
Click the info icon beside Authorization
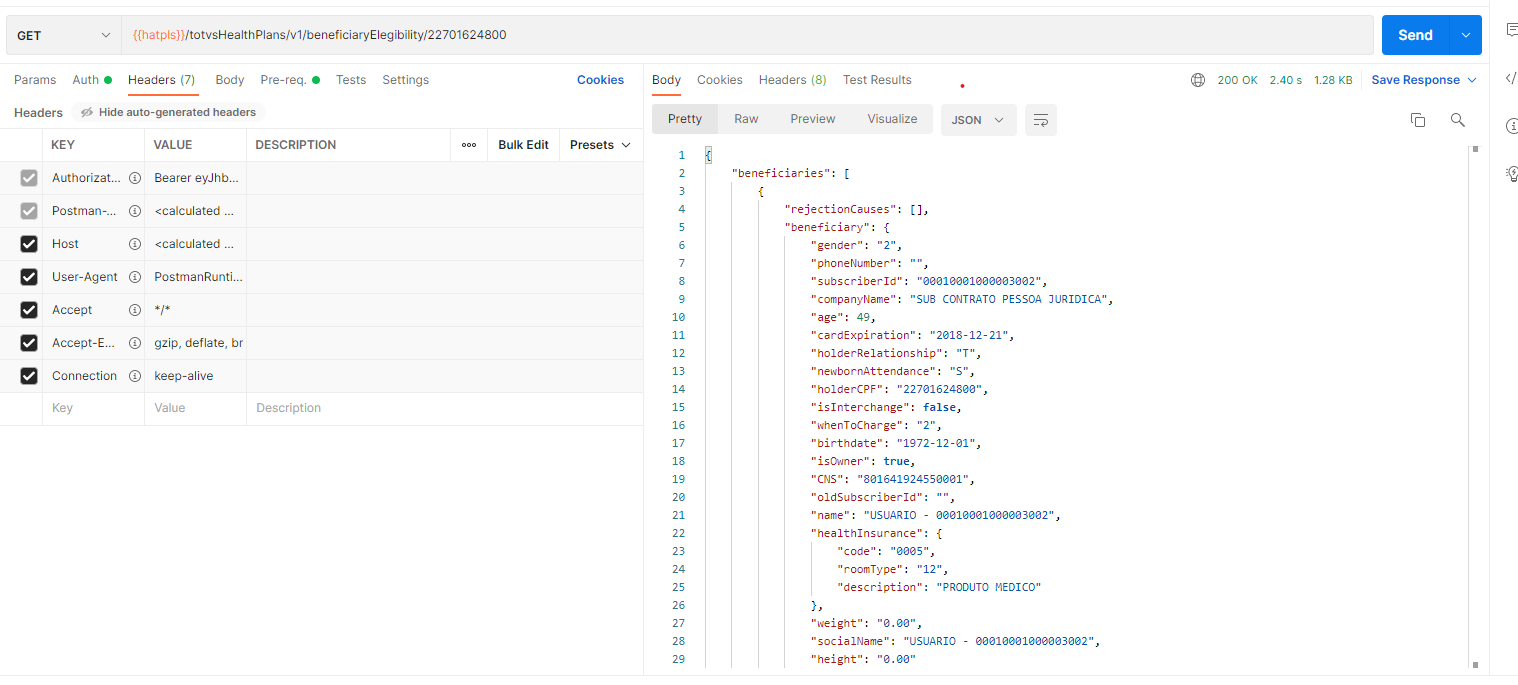(135, 178)
